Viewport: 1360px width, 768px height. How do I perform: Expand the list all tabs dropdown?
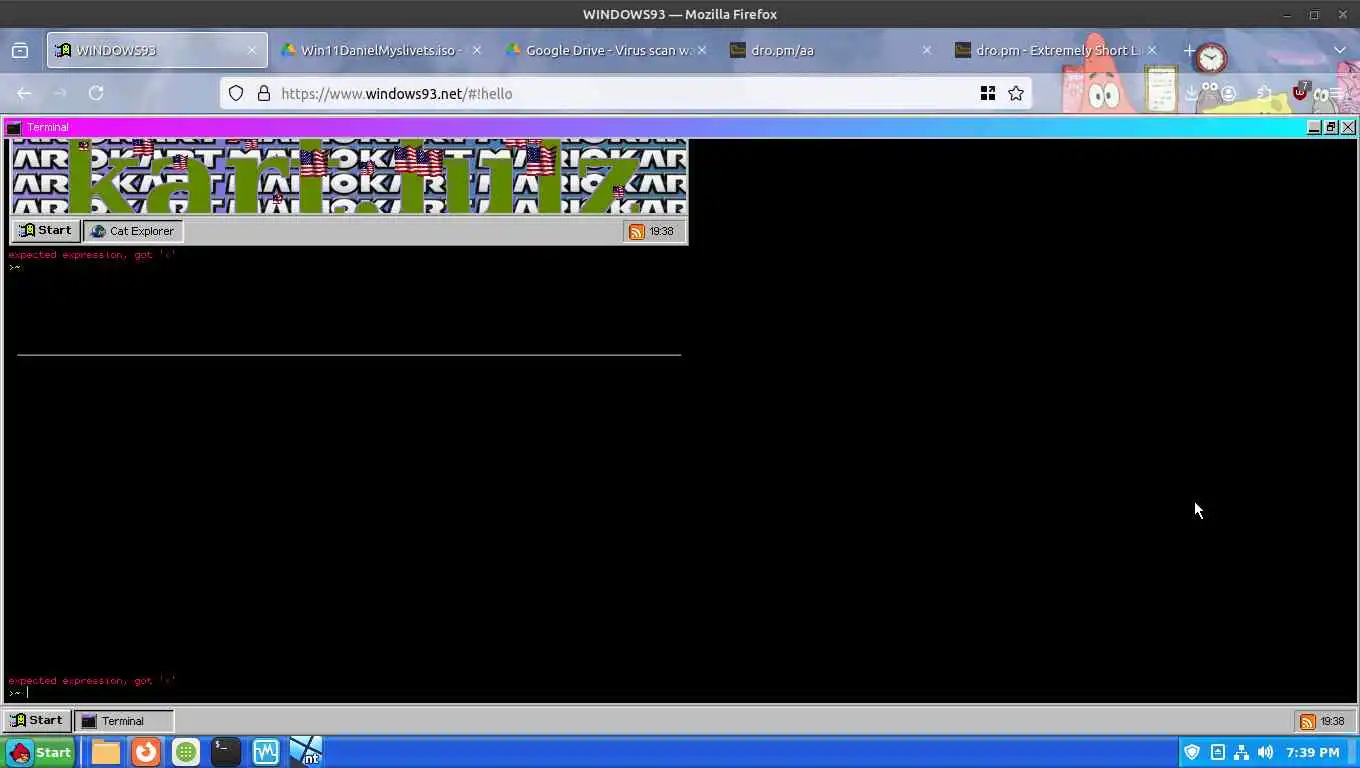[x=1340, y=50]
